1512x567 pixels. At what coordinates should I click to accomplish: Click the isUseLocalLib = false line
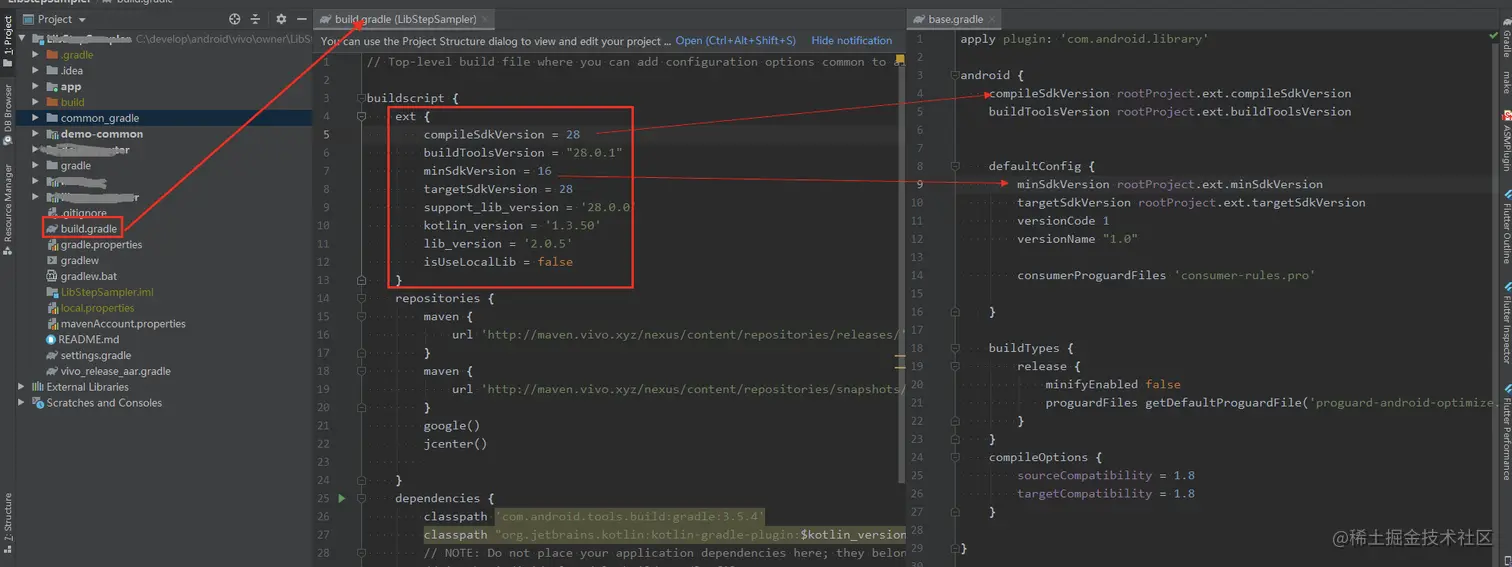498,262
